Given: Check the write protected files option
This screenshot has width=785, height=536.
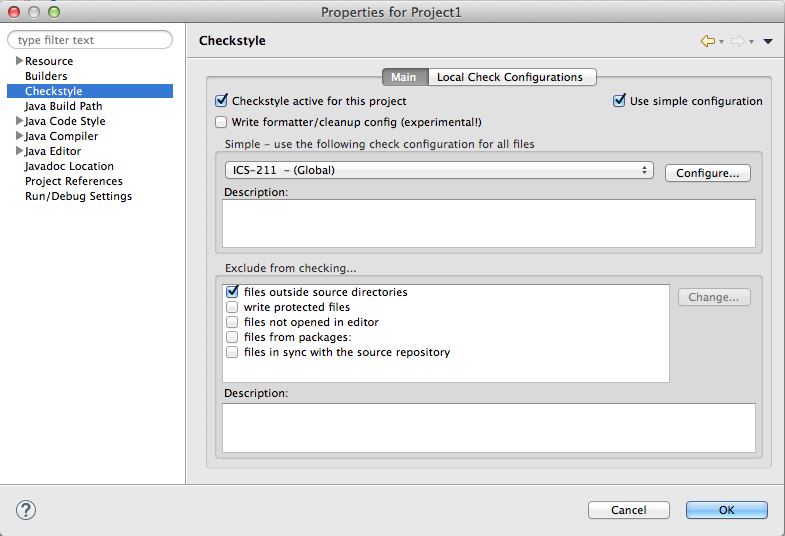Looking at the screenshot, I should pyautogui.click(x=232, y=307).
